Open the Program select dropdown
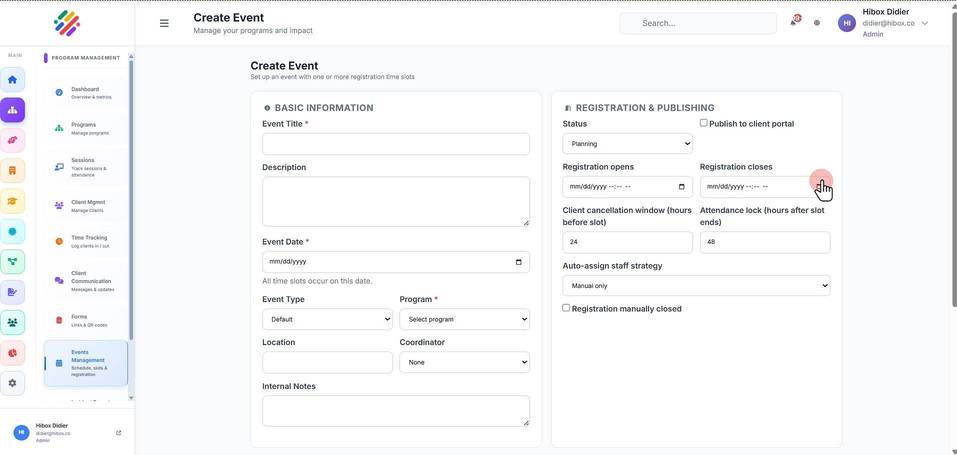This screenshot has height=455, width=957. pyautogui.click(x=464, y=319)
